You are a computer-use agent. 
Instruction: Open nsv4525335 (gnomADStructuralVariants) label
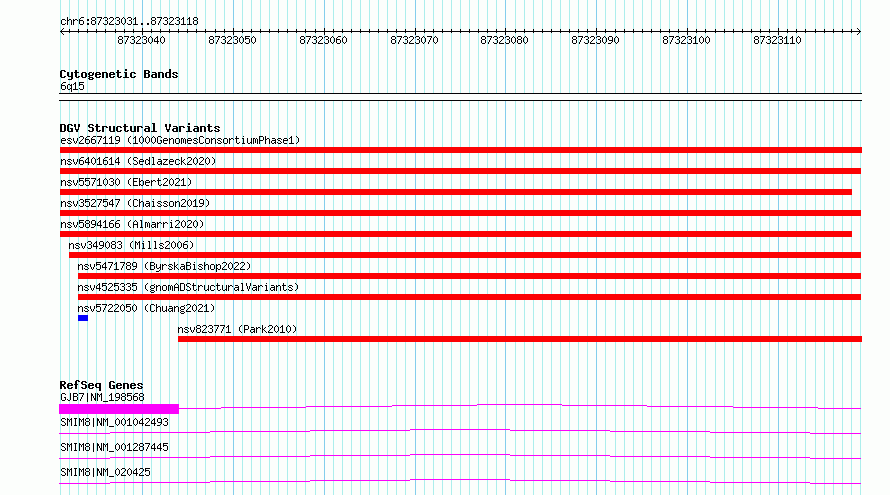(188, 287)
